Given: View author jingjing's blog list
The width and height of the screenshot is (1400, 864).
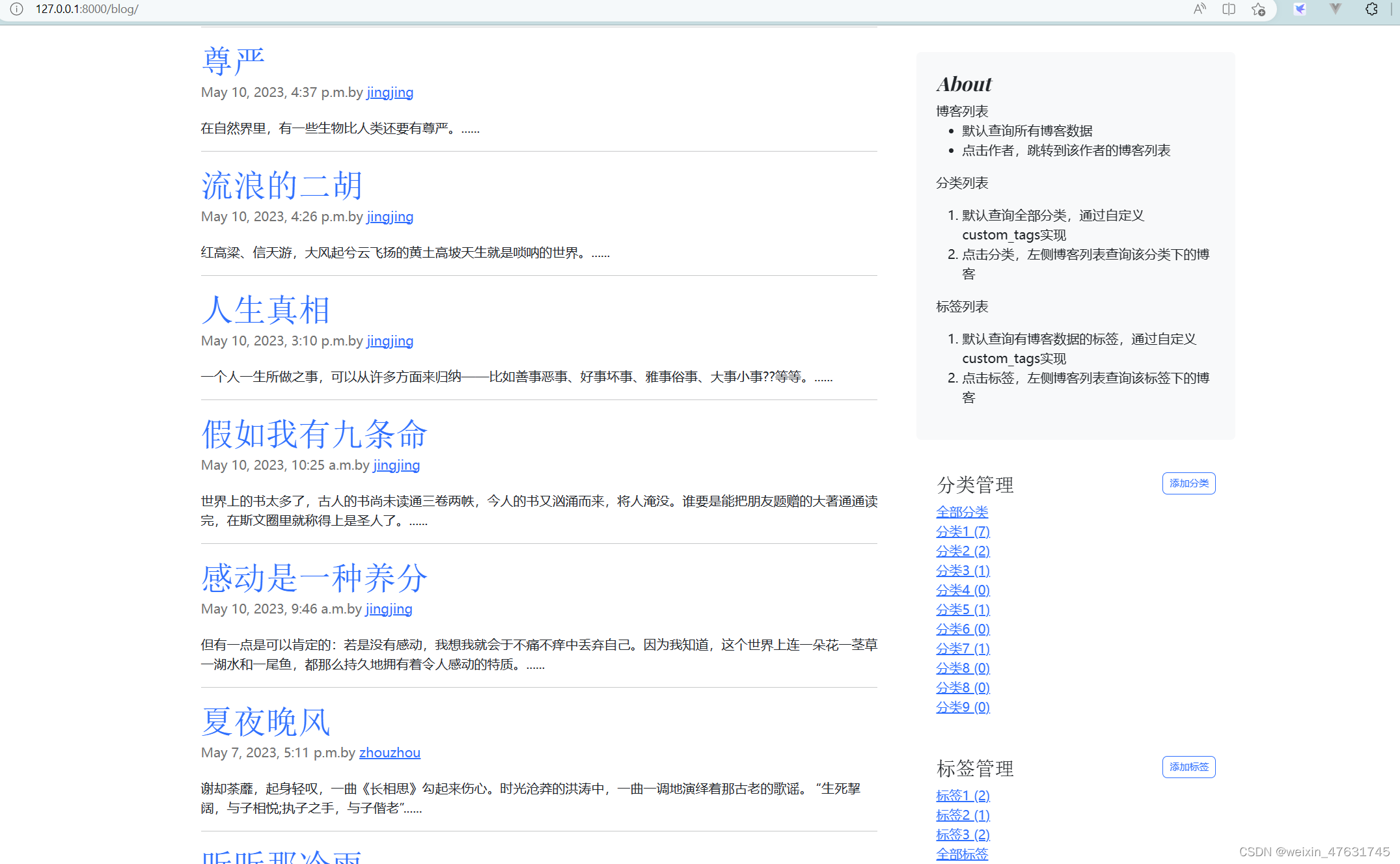Looking at the screenshot, I should [x=389, y=92].
